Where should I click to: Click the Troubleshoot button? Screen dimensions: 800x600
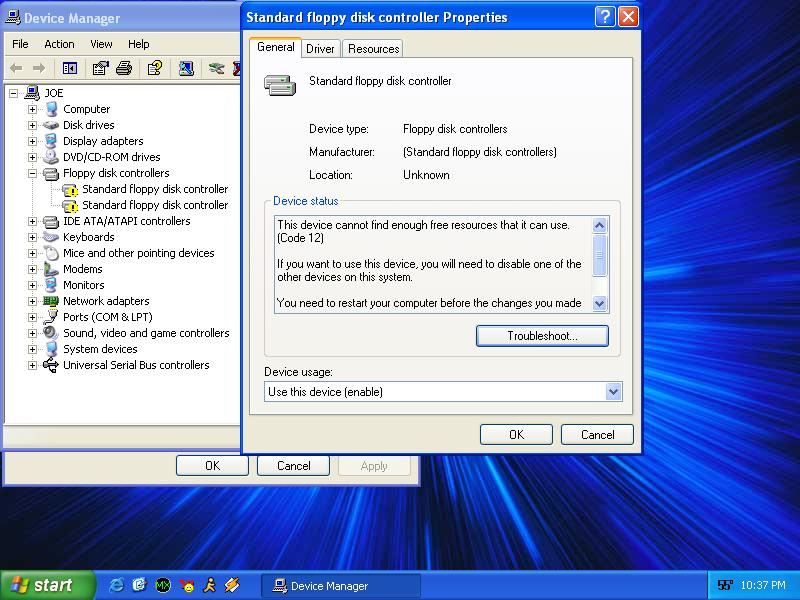point(542,335)
